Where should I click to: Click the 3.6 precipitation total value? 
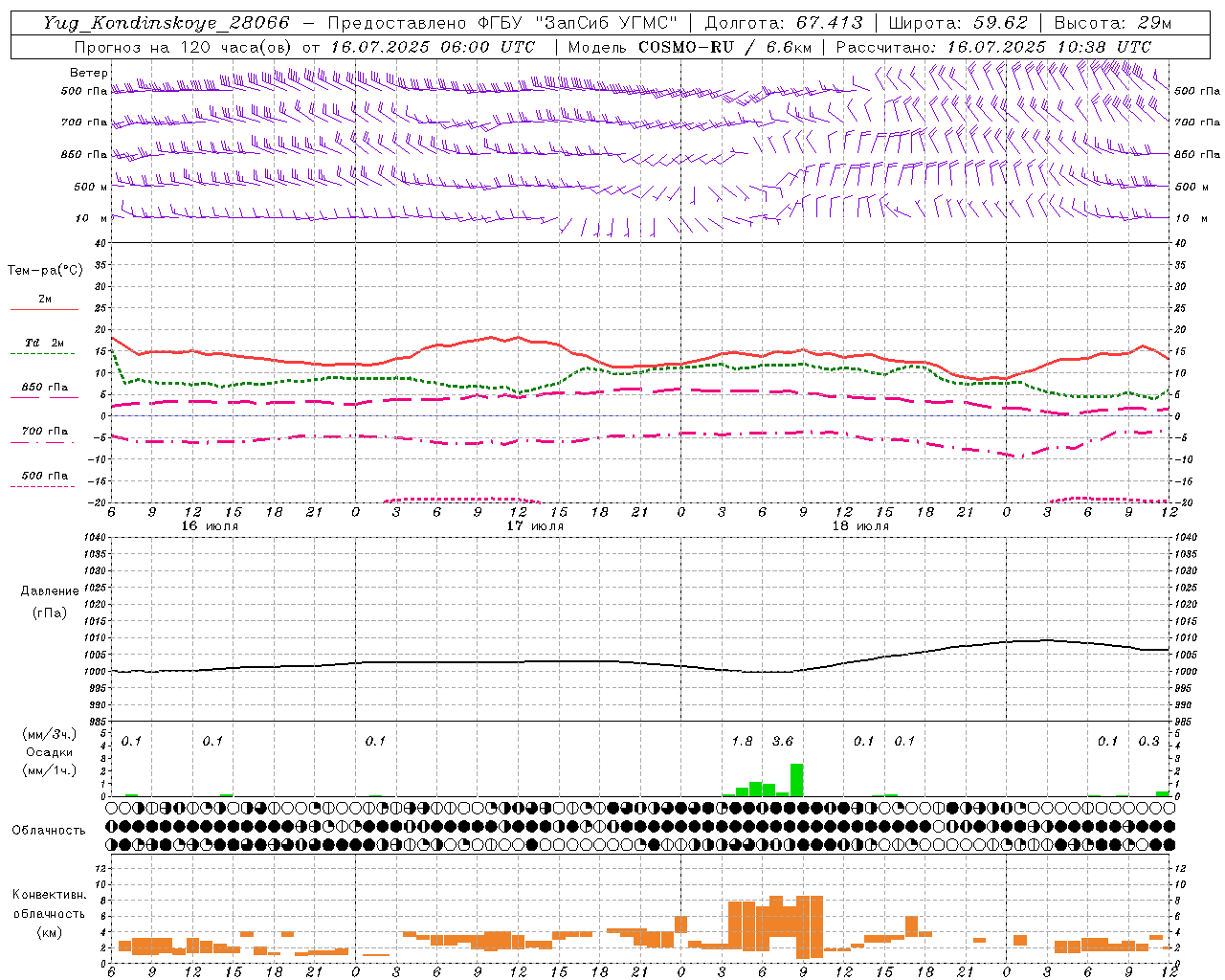click(x=783, y=741)
